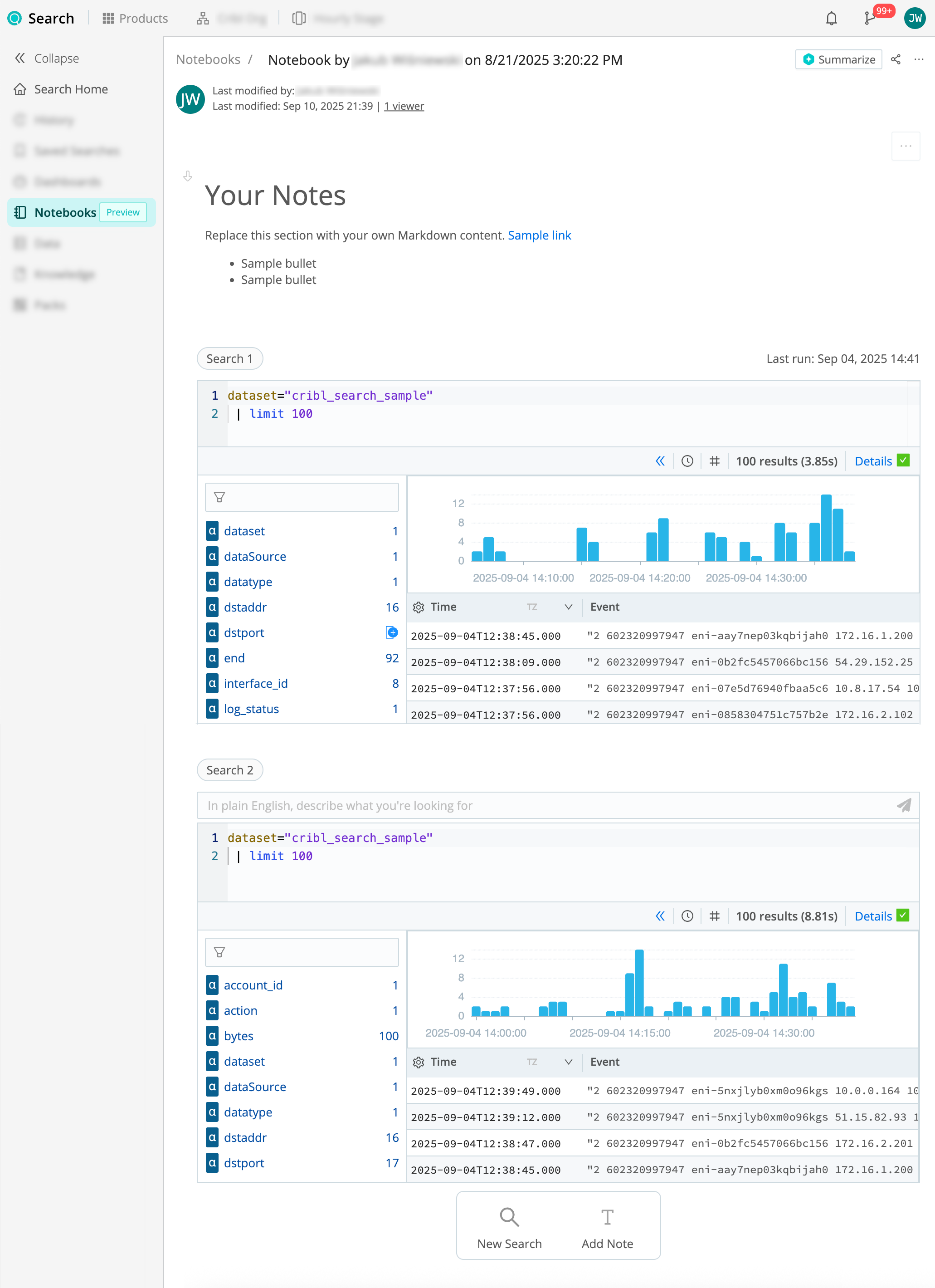Click the tallest bar in the Search 1 histogram
The image size is (935, 1288).
click(x=826, y=528)
